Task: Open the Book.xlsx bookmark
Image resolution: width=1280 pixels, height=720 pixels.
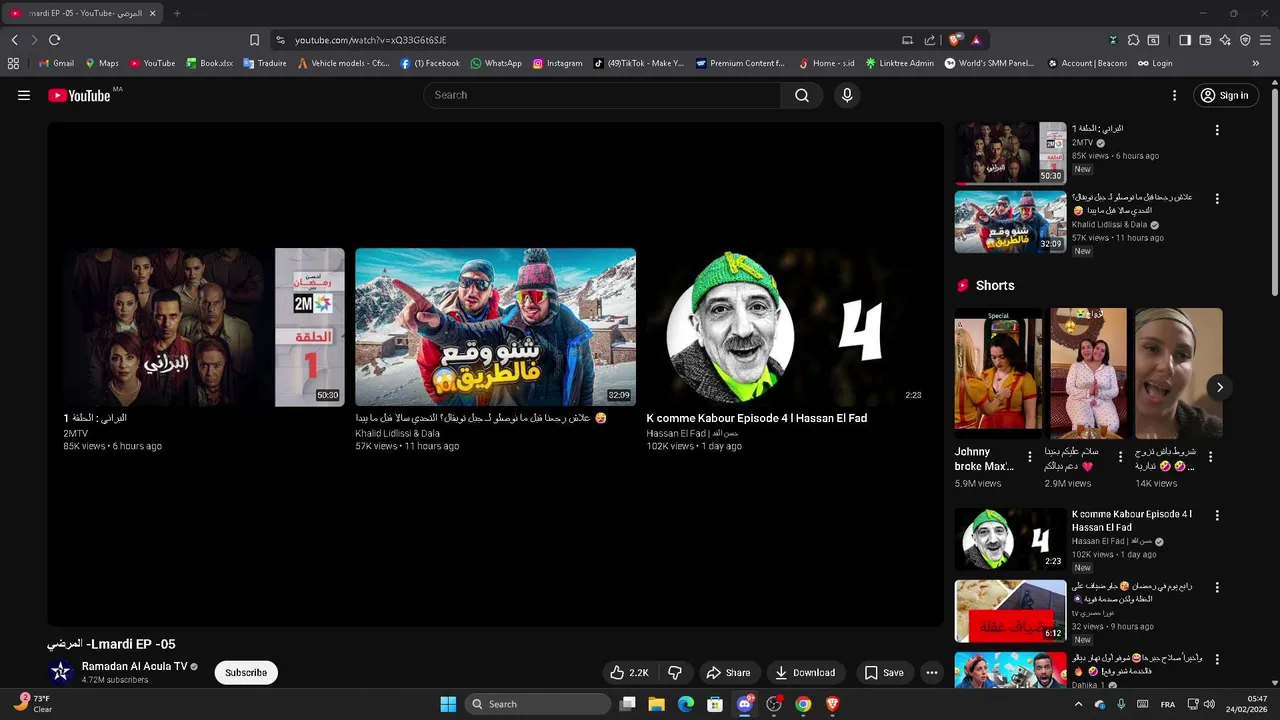Action: (209, 63)
